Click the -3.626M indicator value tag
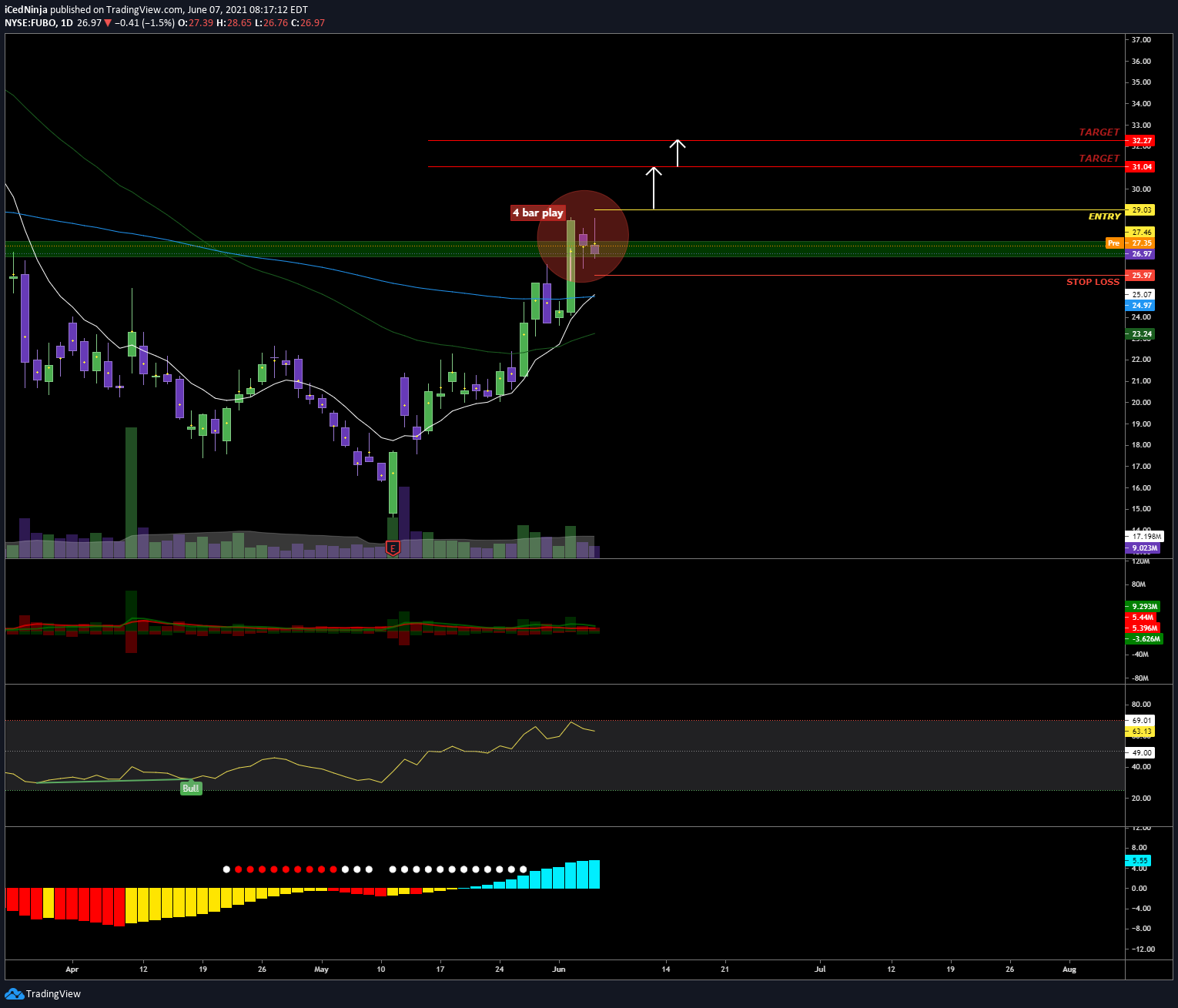Screen dimensions: 1178x1008 click(1145, 639)
